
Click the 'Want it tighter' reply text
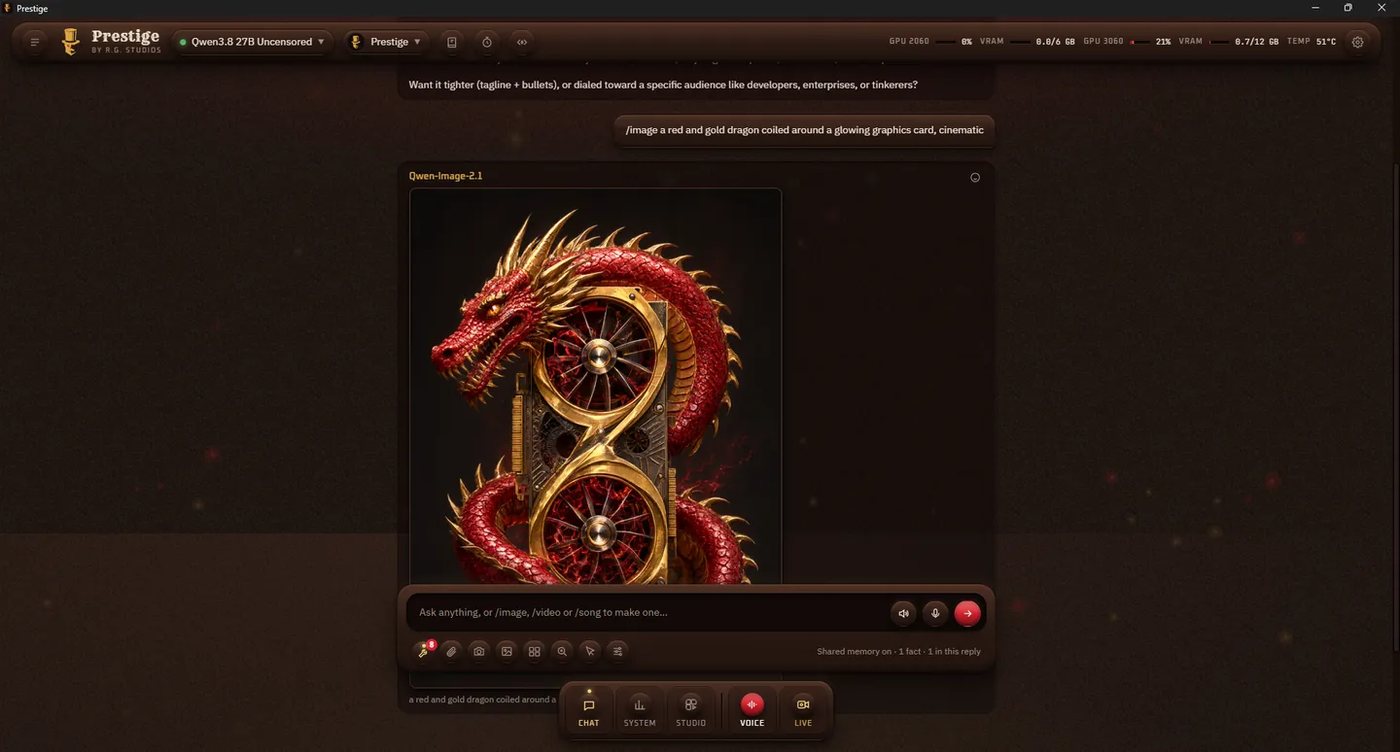pyautogui.click(x=663, y=85)
